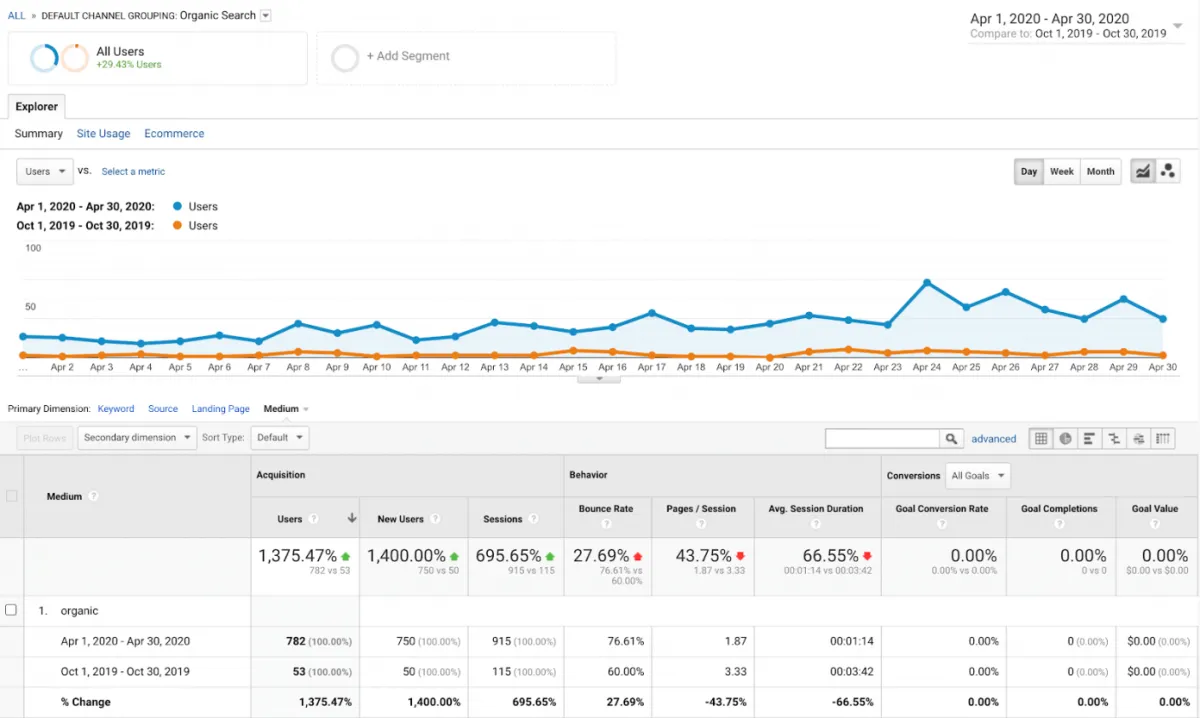Click help icon beside Users column header
Viewport: 1200px width, 718px height.
click(313, 519)
